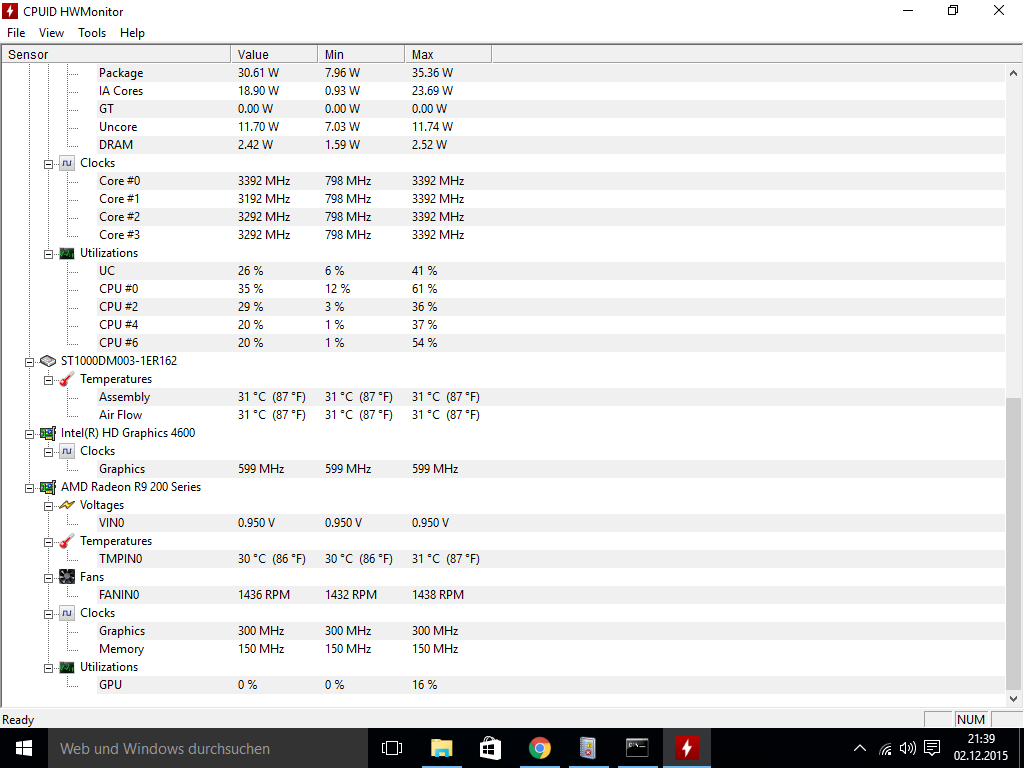Collapse the AMD Radeon Voltages node

48,506
